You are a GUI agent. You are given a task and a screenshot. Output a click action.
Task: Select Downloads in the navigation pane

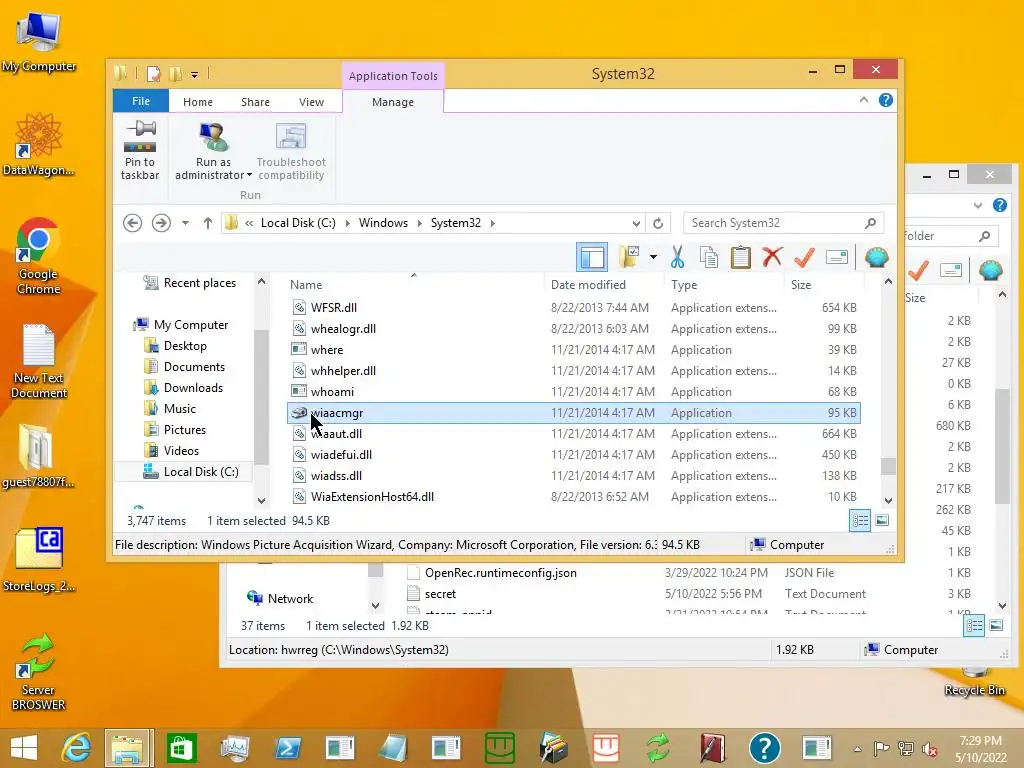pos(193,388)
